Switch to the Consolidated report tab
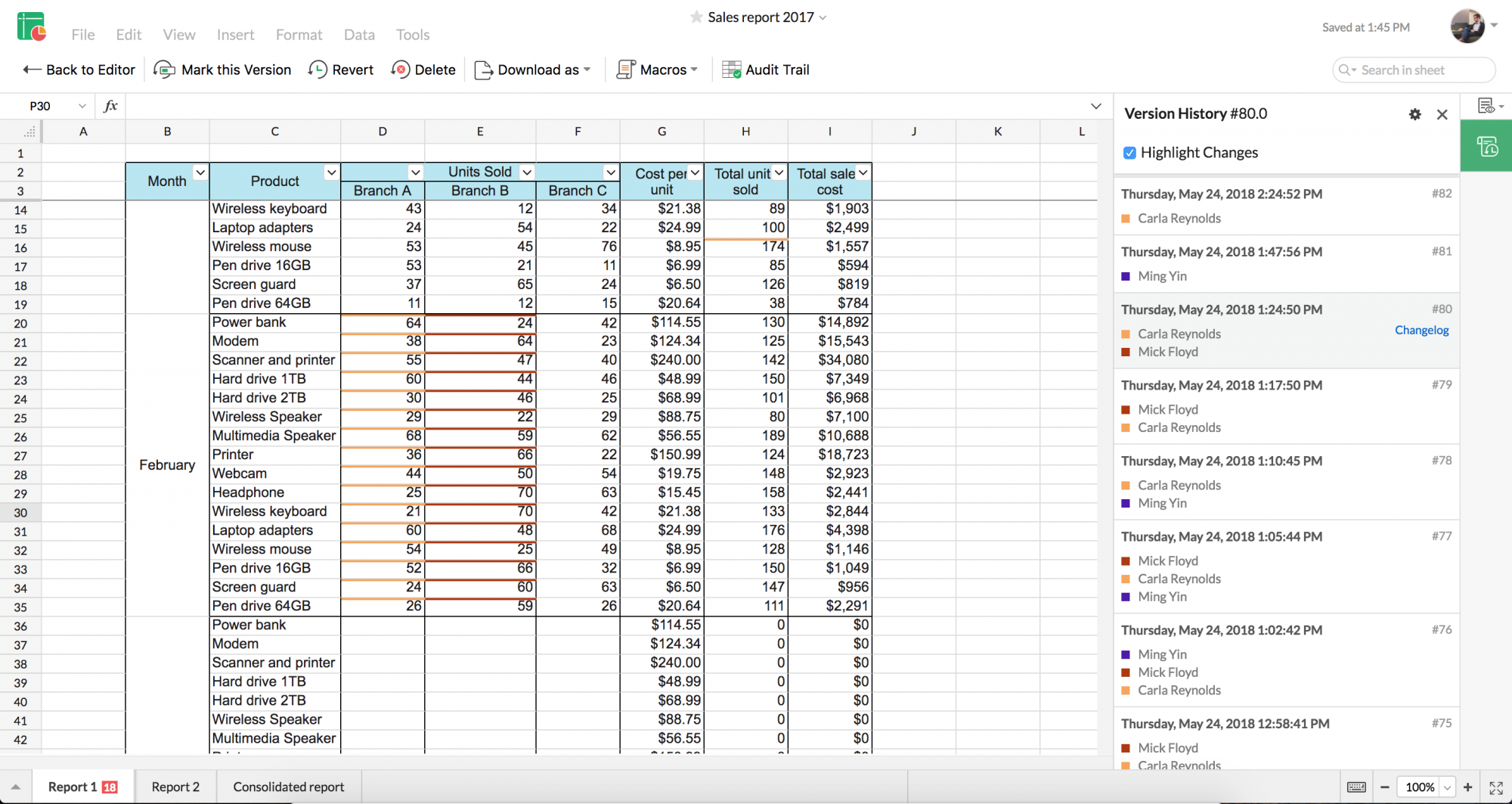The image size is (1512, 804). [288, 787]
